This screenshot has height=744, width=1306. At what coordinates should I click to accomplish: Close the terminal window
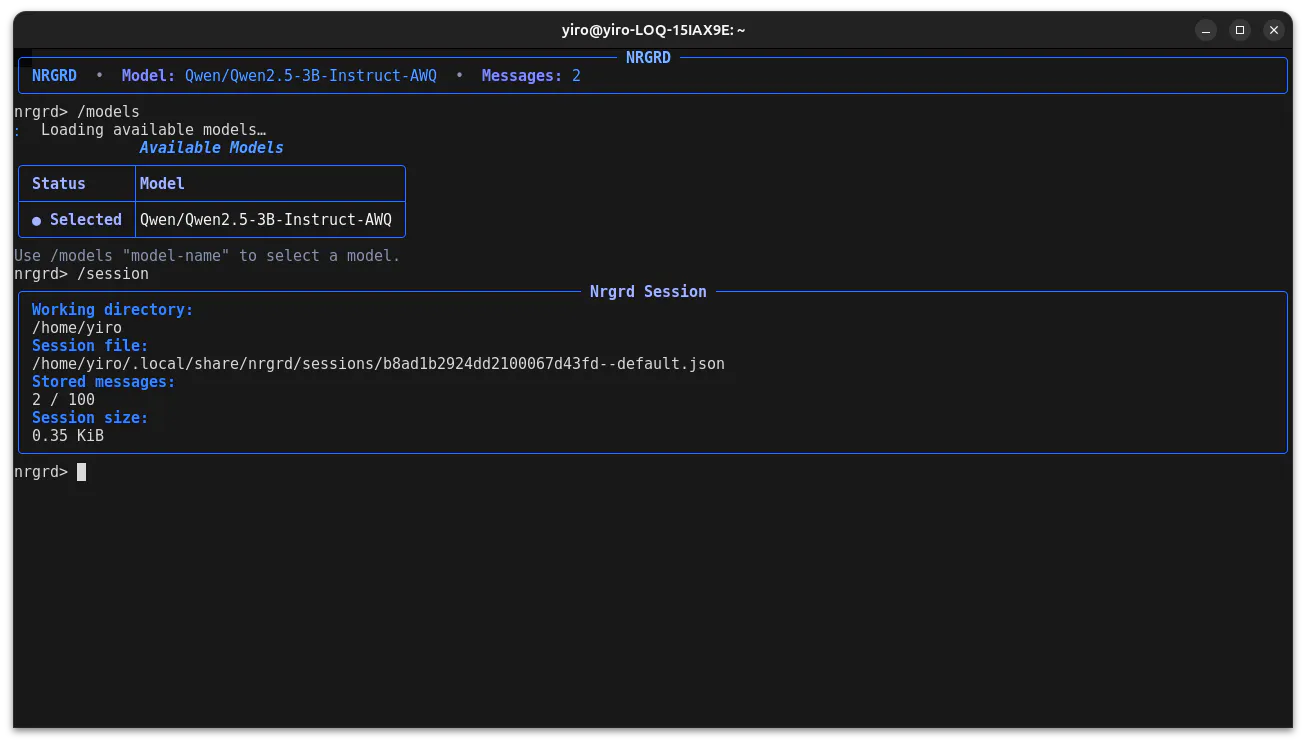(x=1273, y=30)
